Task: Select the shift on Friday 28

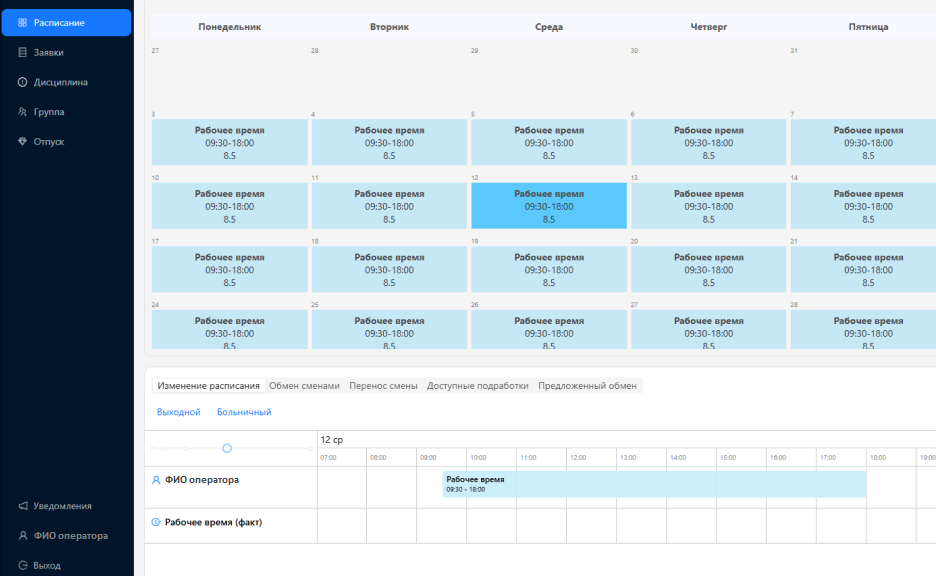Action: pyautogui.click(x=863, y=329)
